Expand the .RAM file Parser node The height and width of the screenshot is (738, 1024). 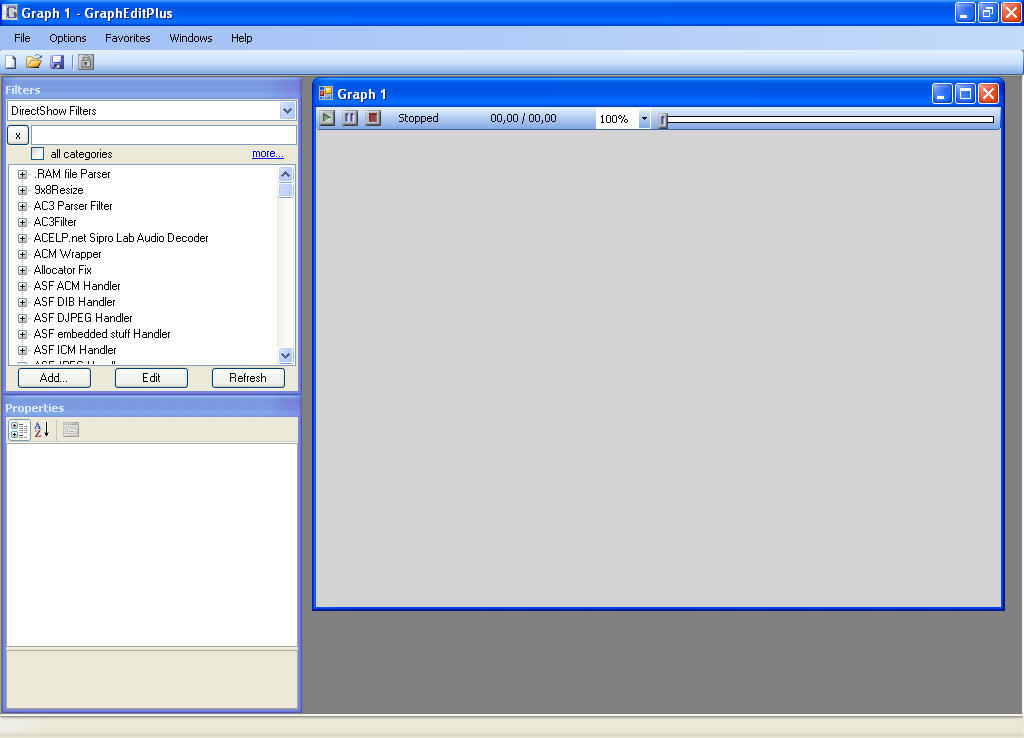(22, 174)
